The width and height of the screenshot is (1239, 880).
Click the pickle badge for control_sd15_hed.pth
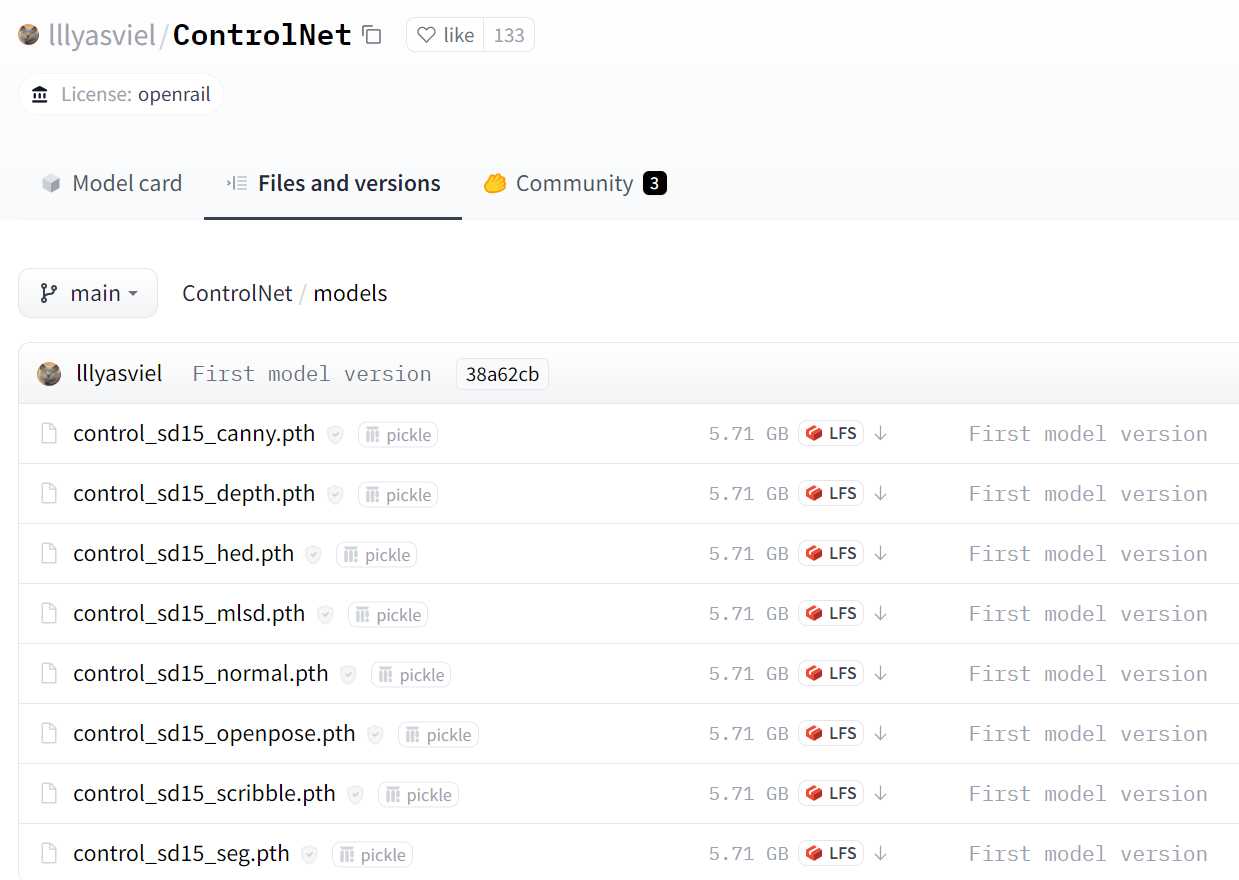tap(376, 555)
